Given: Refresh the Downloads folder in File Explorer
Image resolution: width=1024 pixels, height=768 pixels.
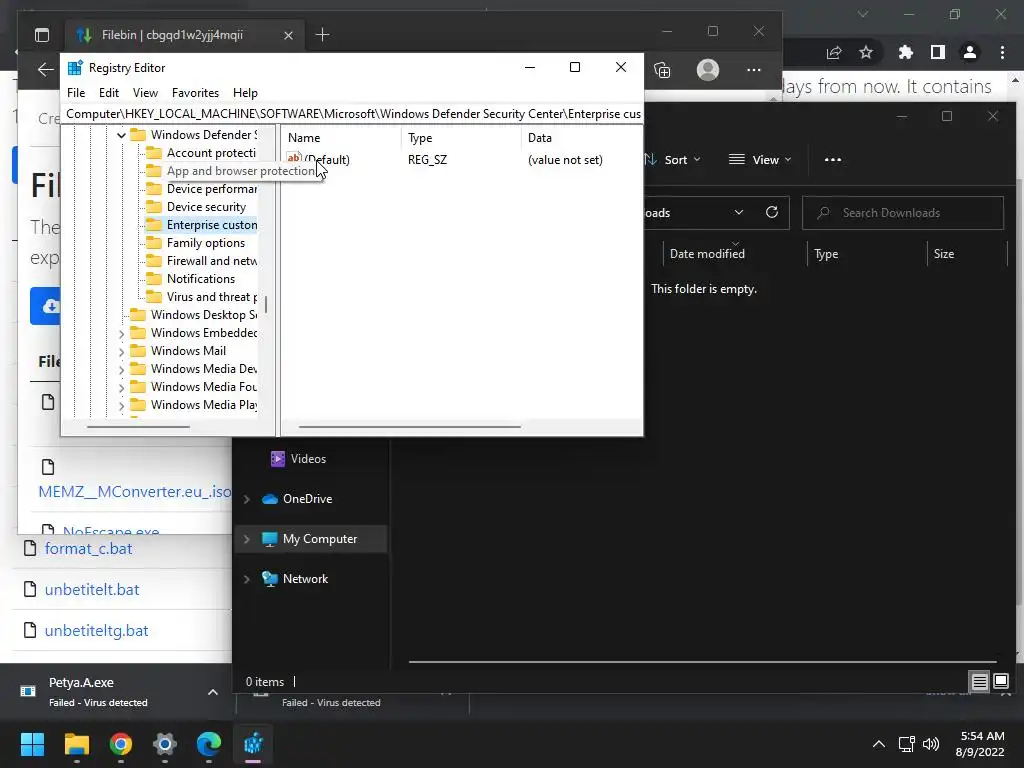Looking at the screenshot, I should [771, 212].
